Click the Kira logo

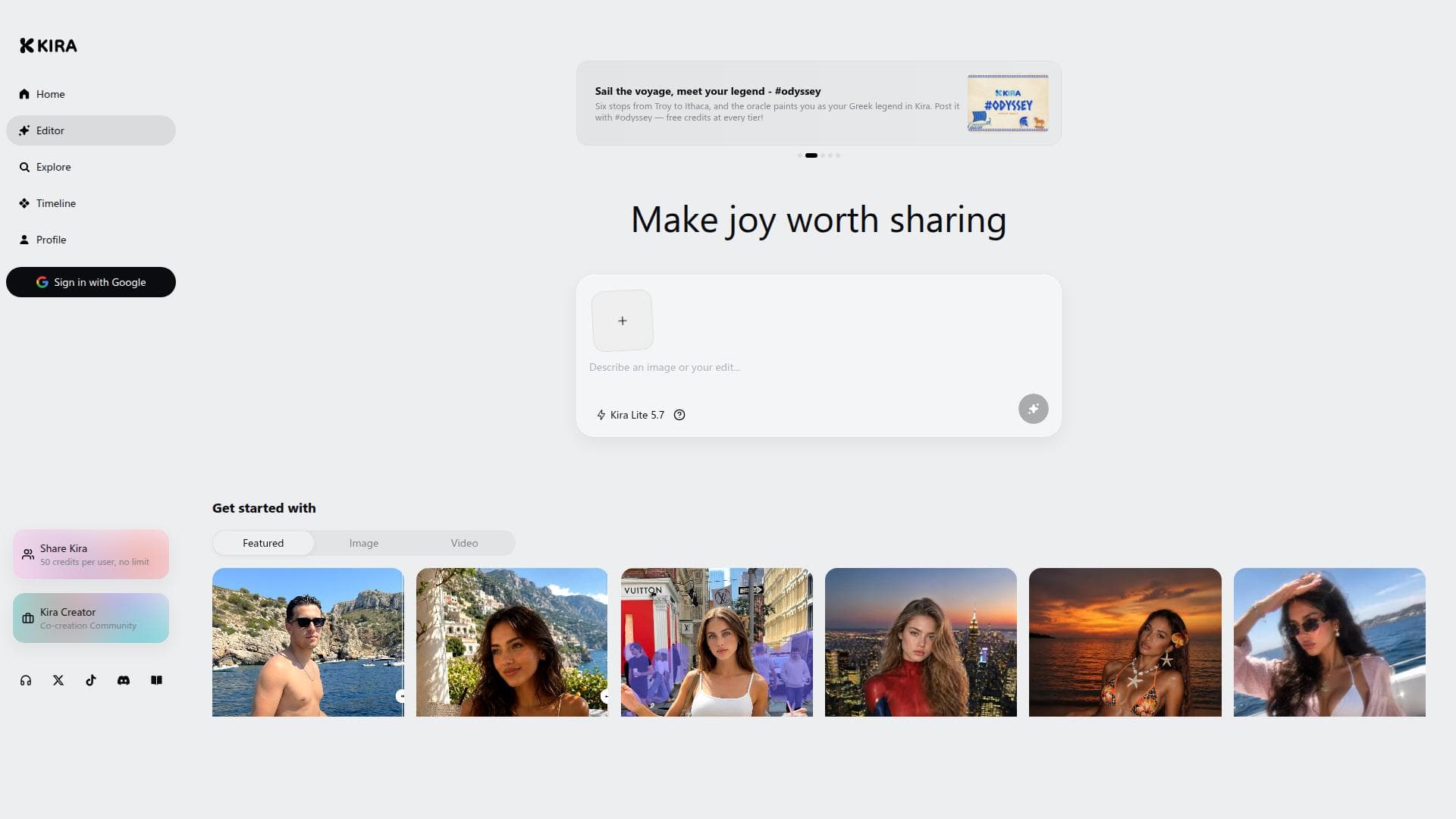point(49,45)
